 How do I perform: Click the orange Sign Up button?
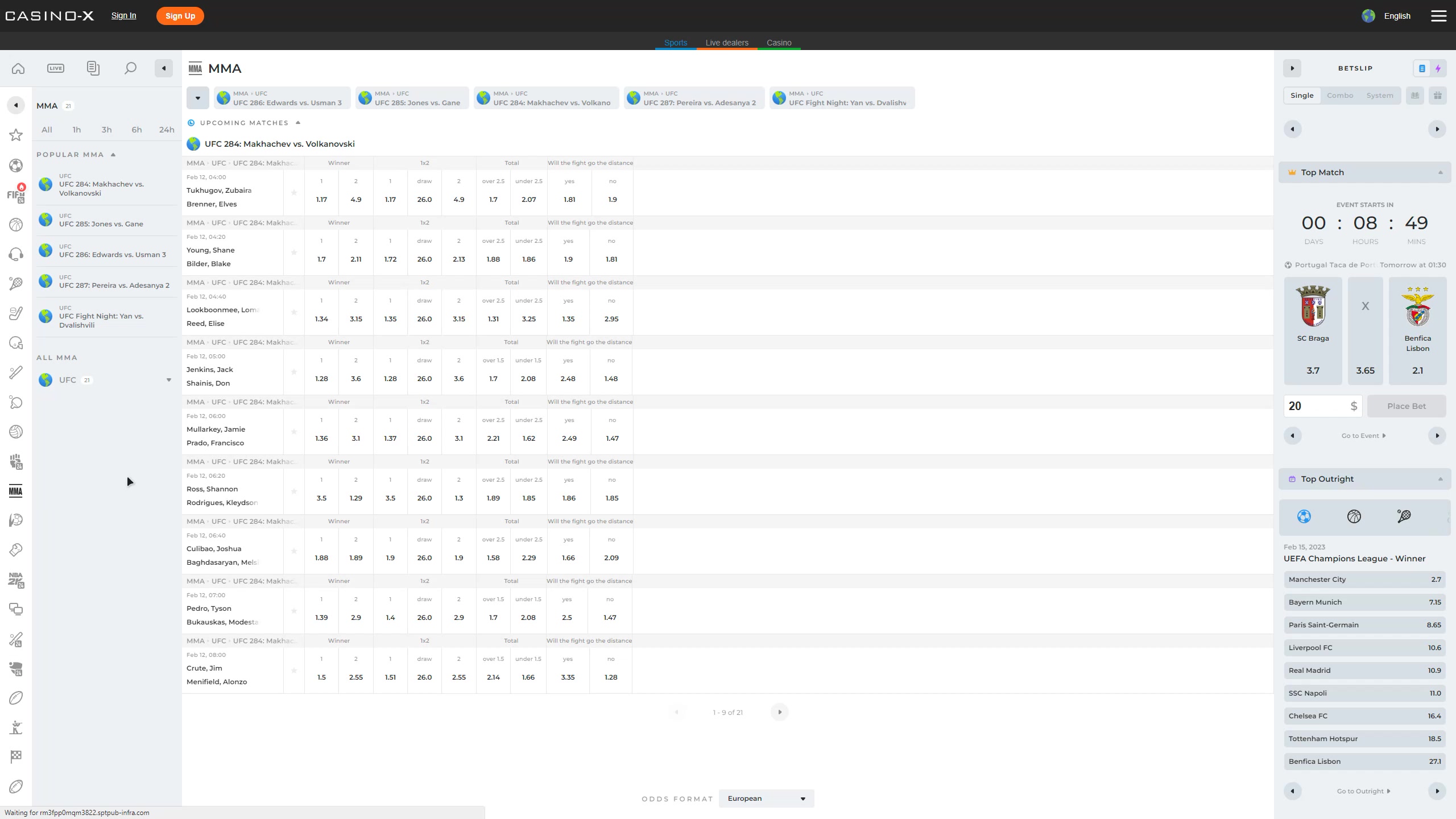point(180,16)
